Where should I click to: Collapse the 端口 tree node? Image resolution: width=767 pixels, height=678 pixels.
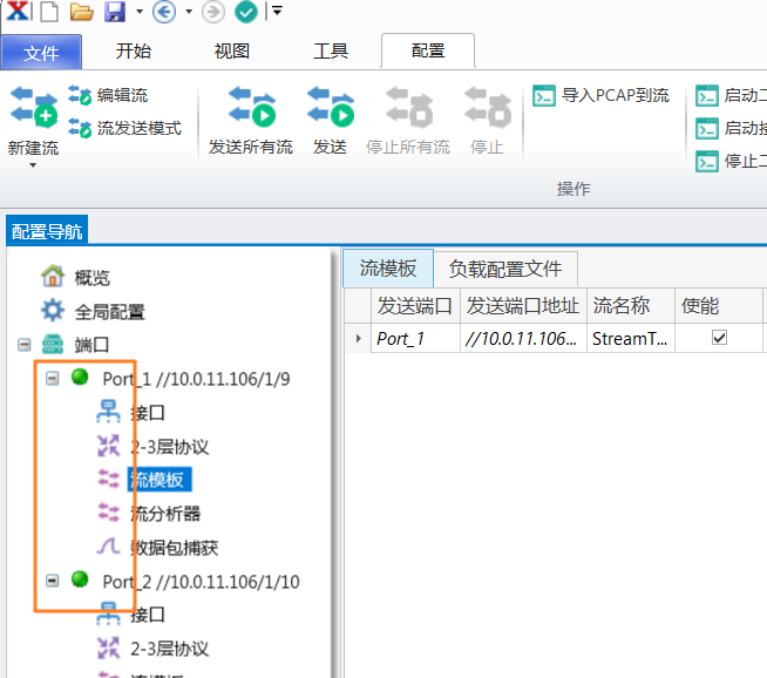[23, 345]
